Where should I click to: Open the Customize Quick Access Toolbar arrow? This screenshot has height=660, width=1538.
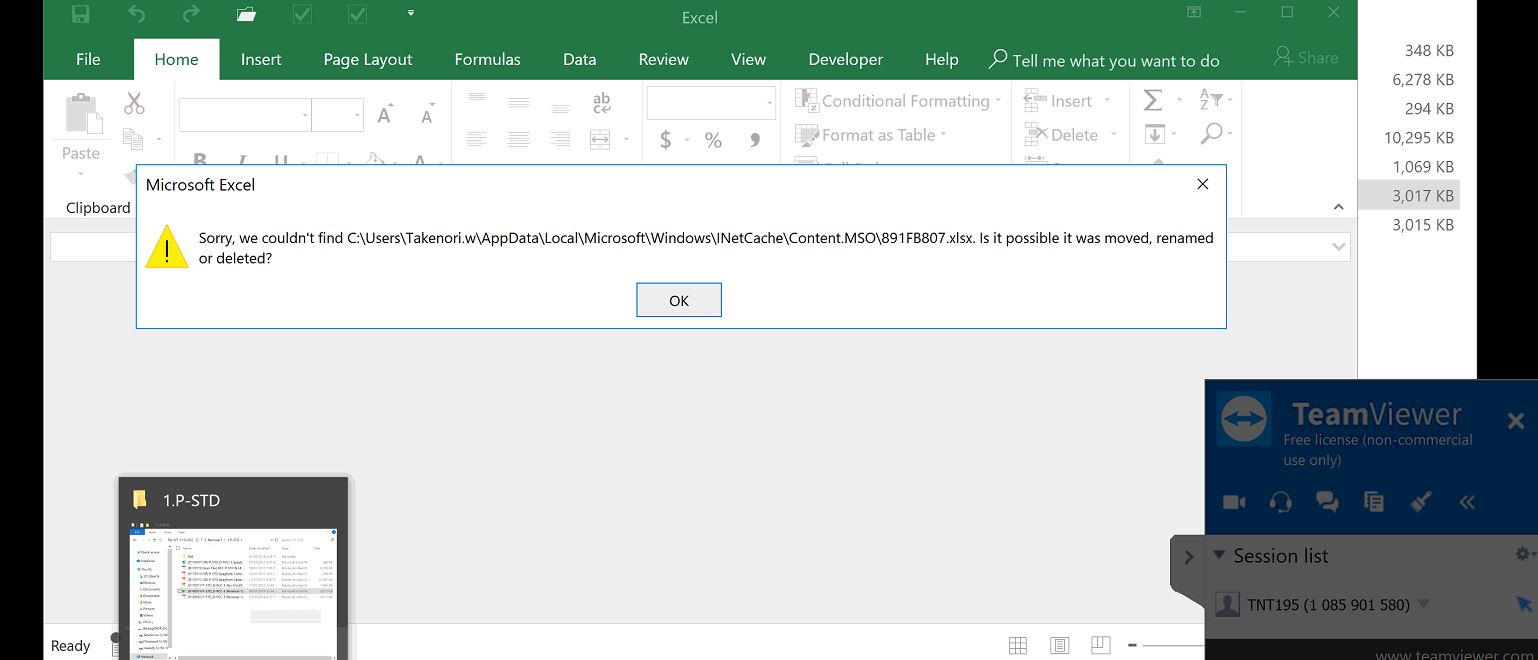click(411, 13)
